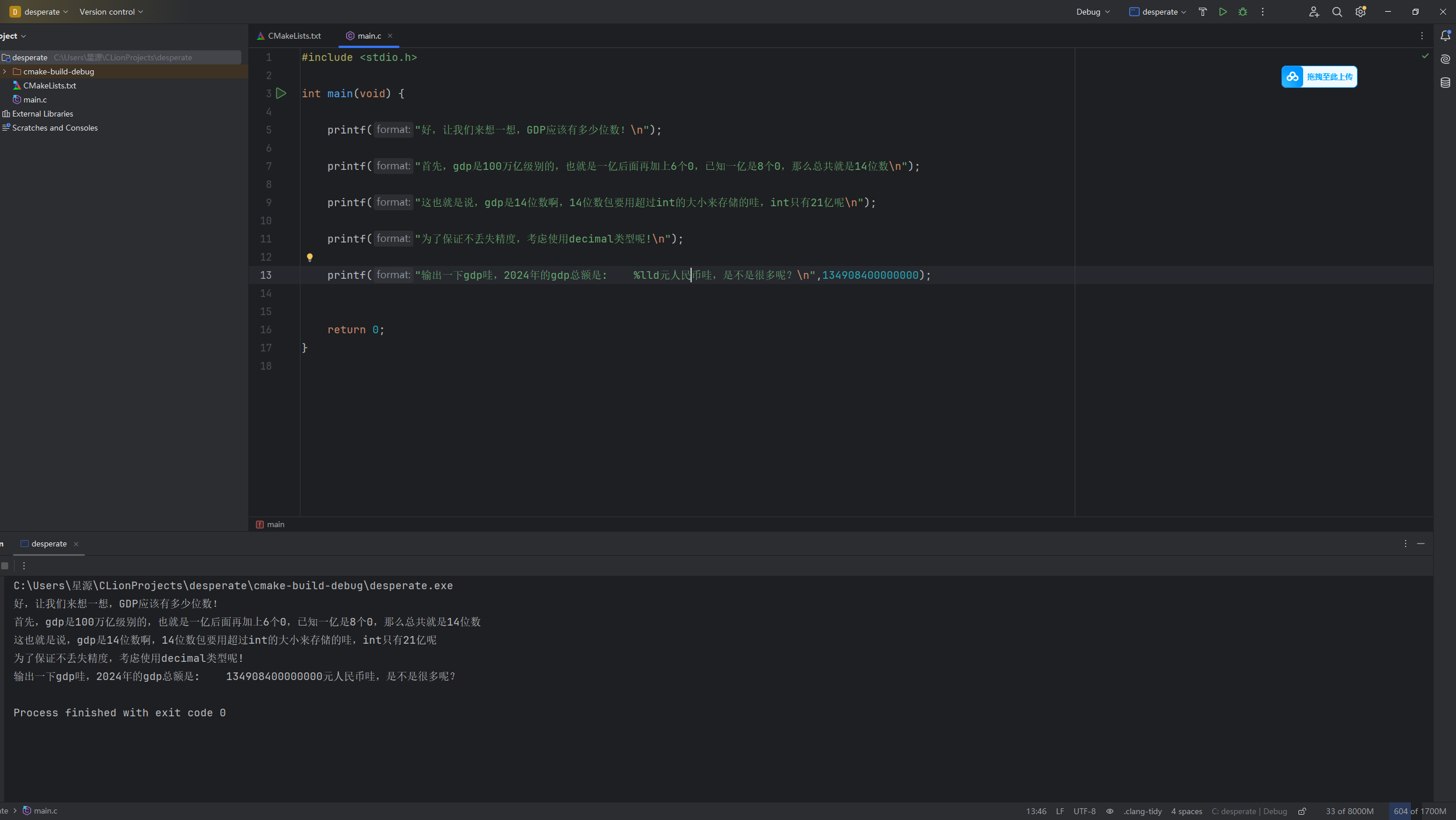Screen dimensions: 1456x820
Task: Open IDE settings gear icon
Action: pos(1360,12)
